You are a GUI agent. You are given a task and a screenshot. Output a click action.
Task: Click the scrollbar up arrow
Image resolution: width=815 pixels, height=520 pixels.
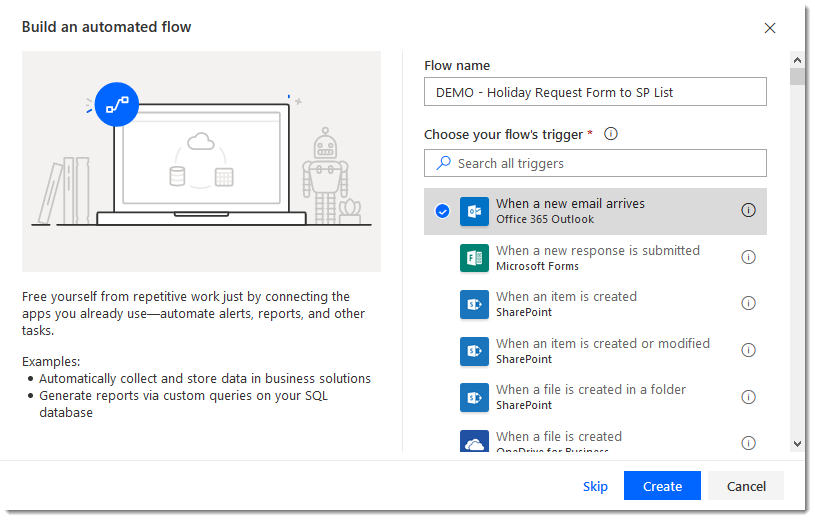(x=797, y=60)
